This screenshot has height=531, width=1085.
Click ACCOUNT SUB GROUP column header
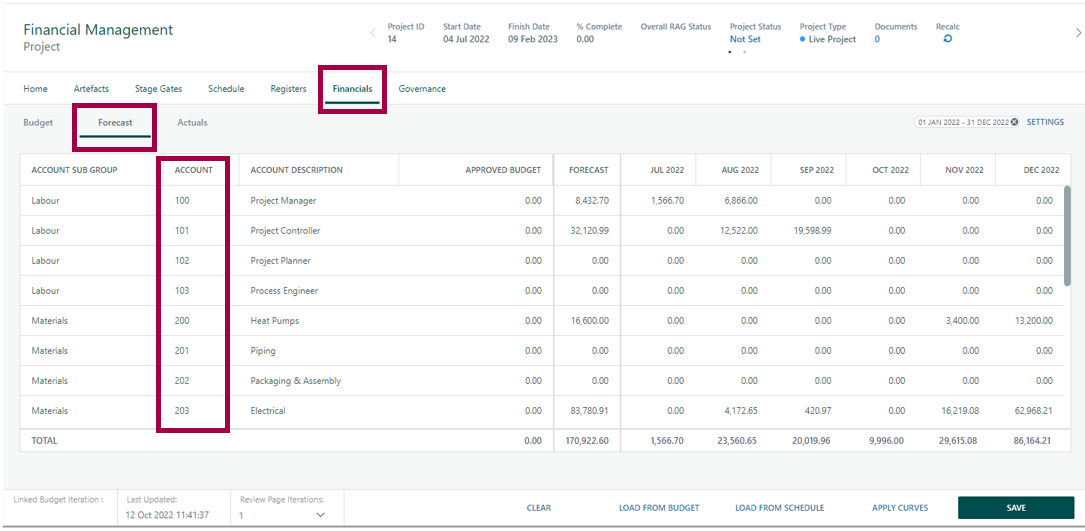click(x=75, y=170)
